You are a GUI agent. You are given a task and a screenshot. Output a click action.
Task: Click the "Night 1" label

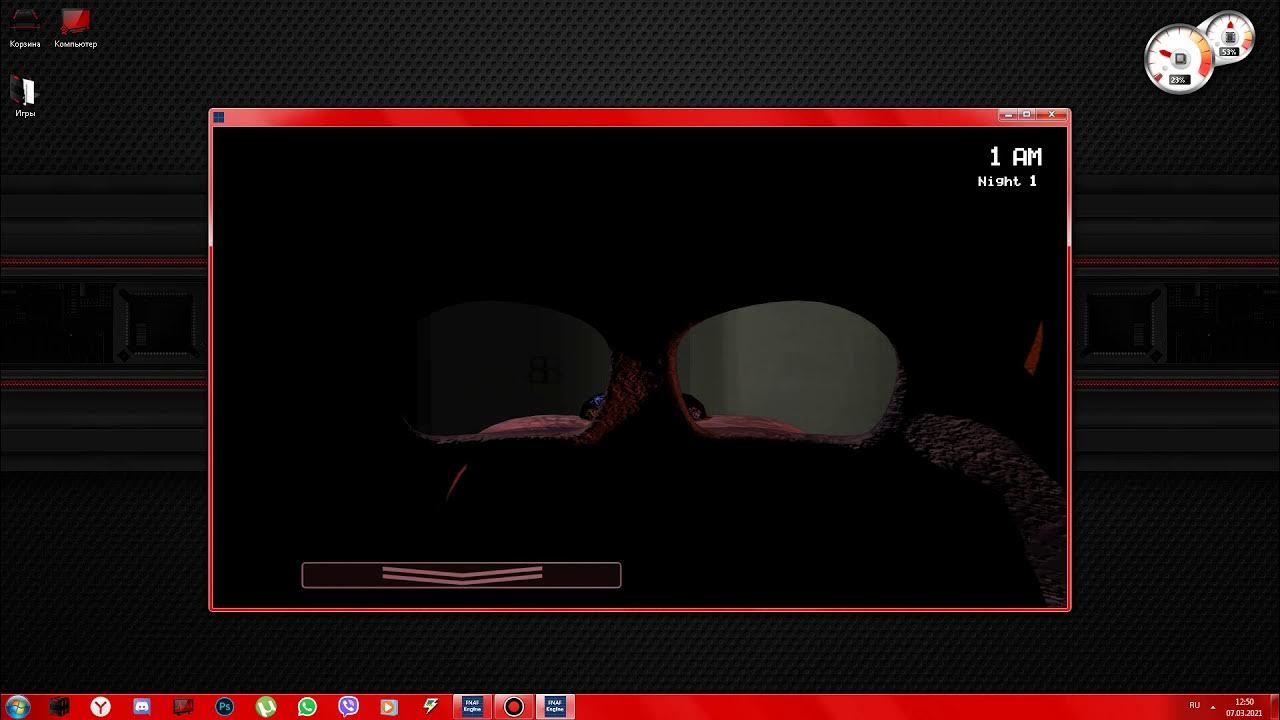tap(1007, 181)
